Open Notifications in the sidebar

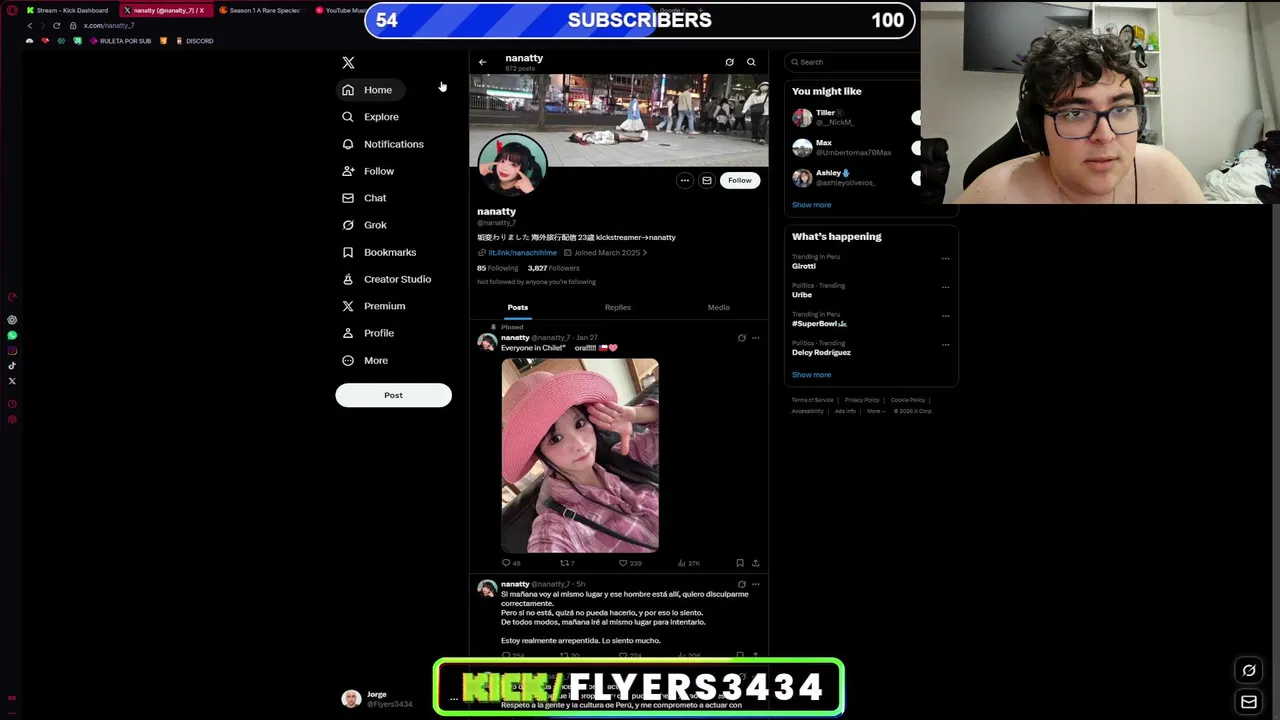[383, 144]
